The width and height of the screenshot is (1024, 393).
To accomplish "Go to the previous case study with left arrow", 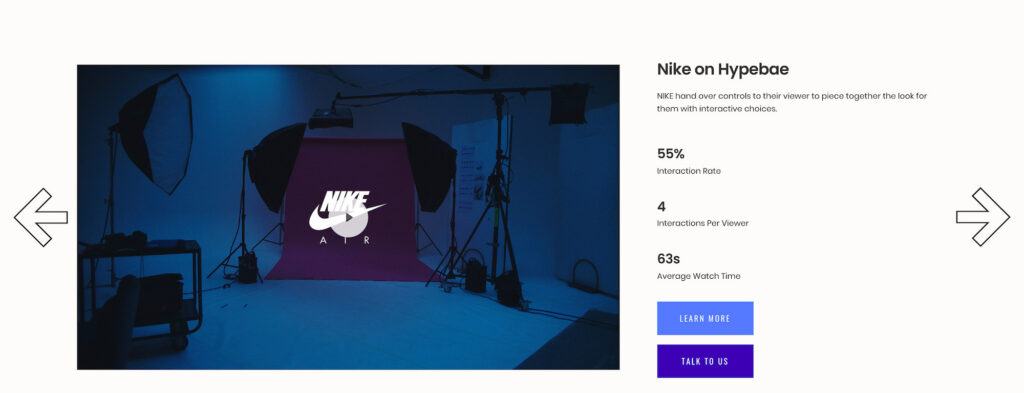I will tap(40, 217).
